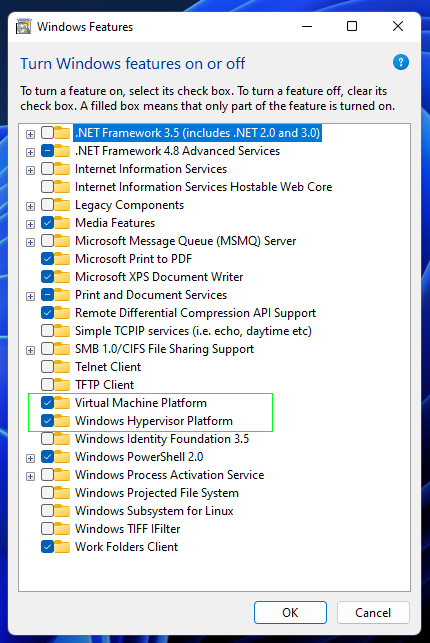
Task: Click the folder icon beside Microsoft Print to PDF
Action: click(62, 259)
